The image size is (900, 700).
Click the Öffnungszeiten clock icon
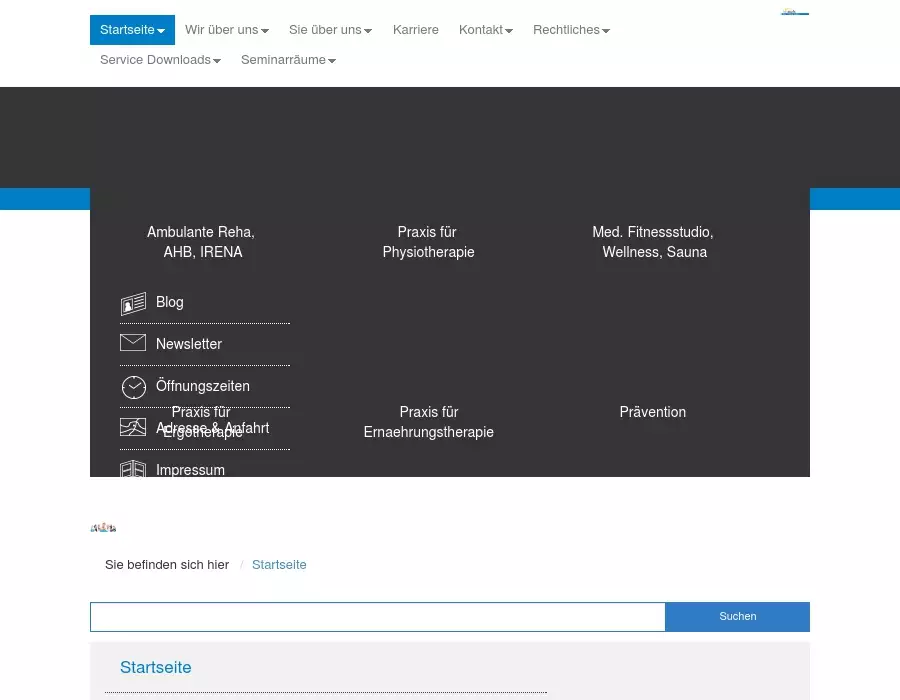(133, 387)
